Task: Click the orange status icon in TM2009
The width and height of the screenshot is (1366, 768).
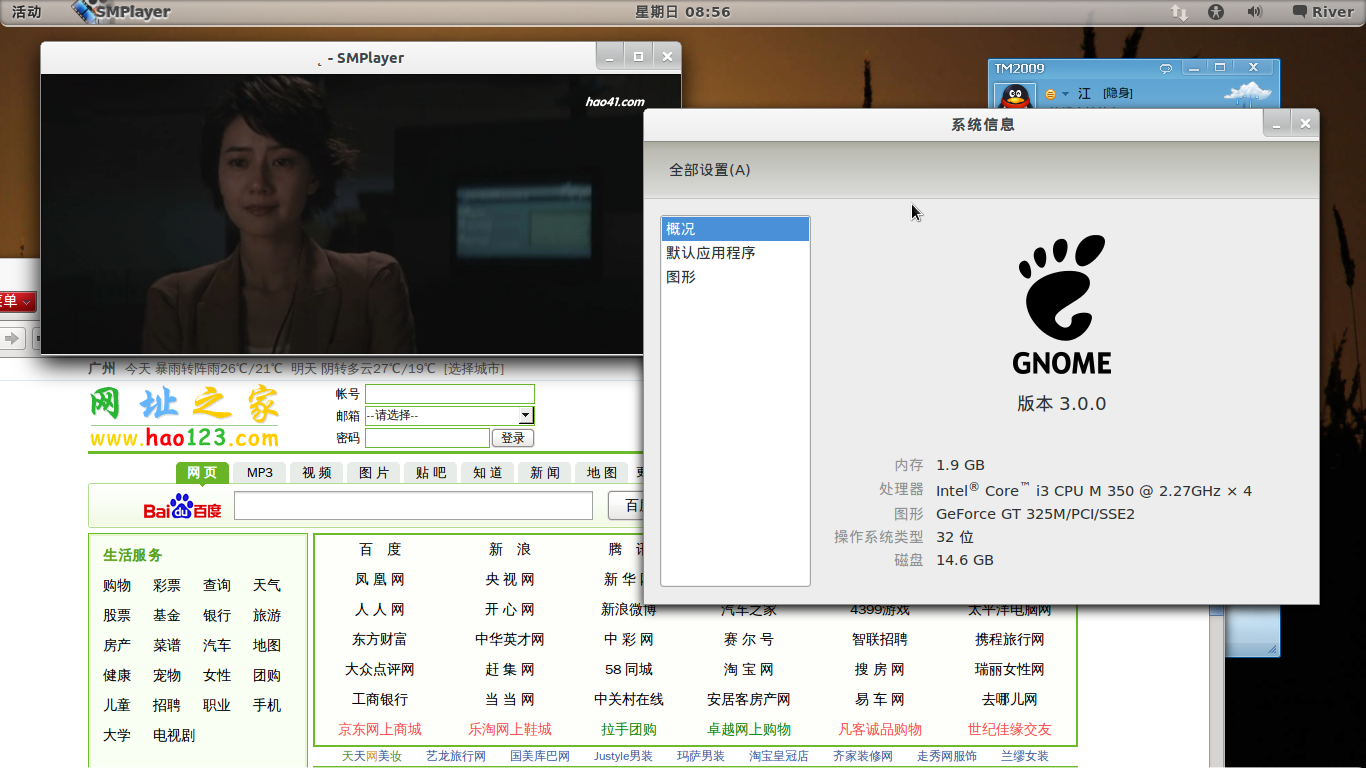Action: coord(1050,94)
